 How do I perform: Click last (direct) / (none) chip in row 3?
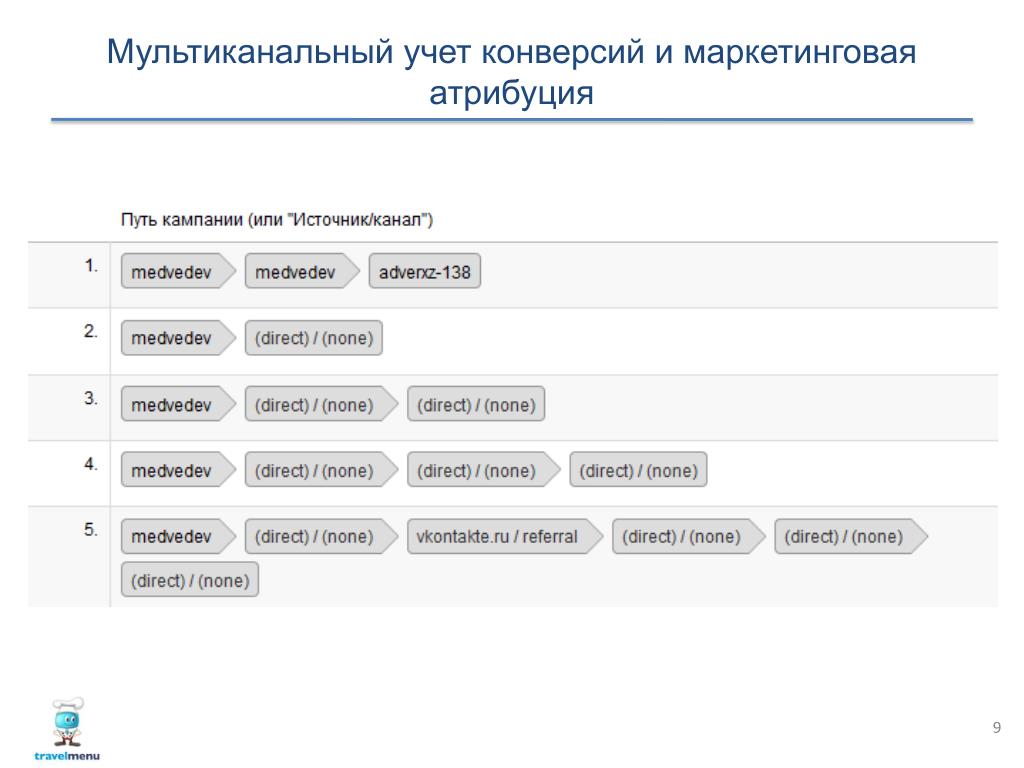[x=476, y=405]
